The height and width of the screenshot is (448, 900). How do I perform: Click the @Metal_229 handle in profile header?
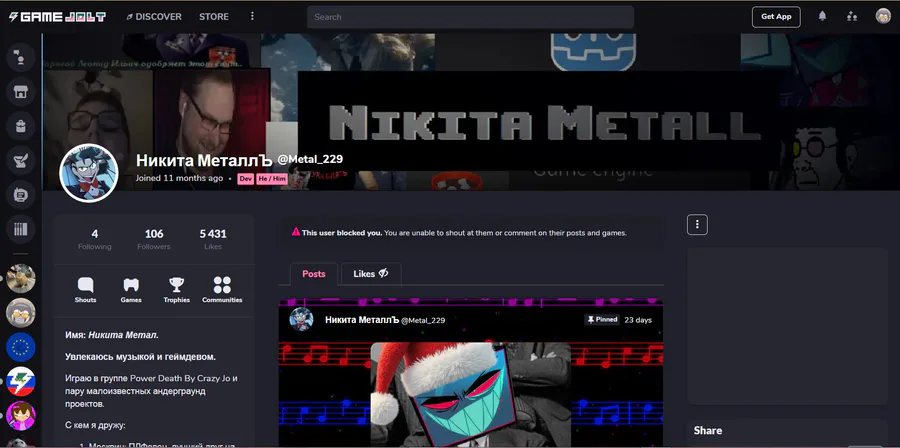(310, 159)
